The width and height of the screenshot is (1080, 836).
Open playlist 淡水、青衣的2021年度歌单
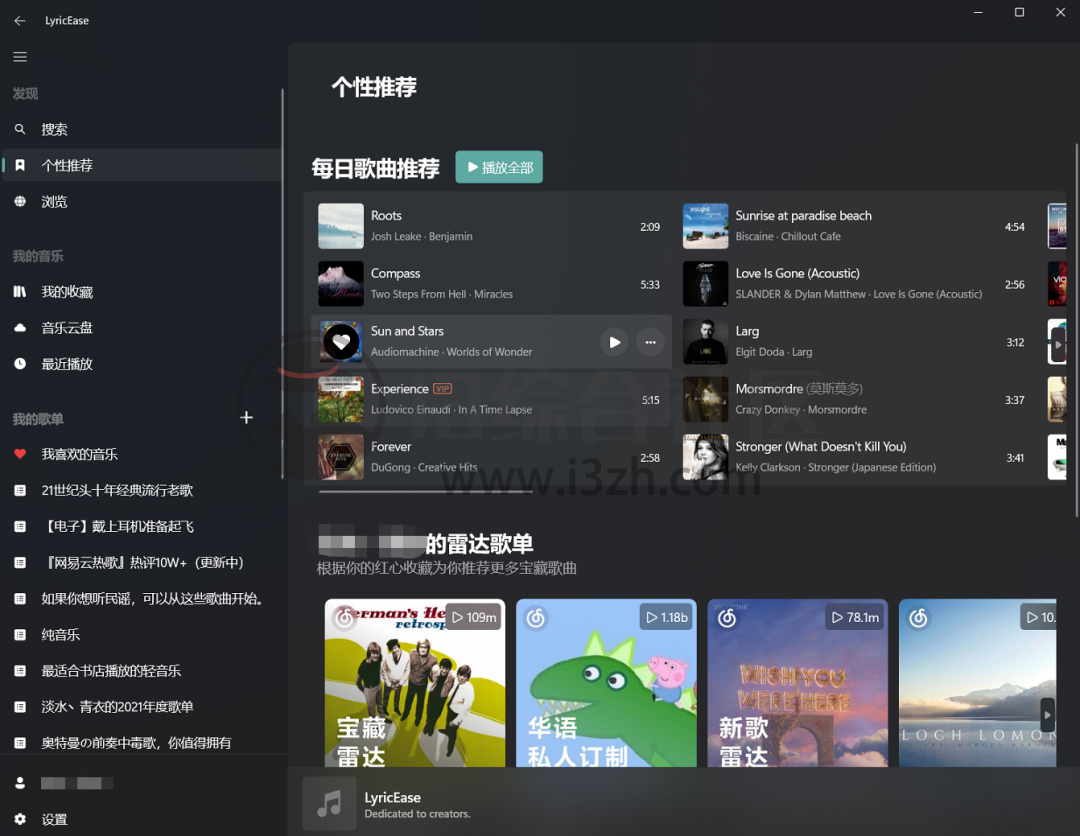[x=142, y=707]
